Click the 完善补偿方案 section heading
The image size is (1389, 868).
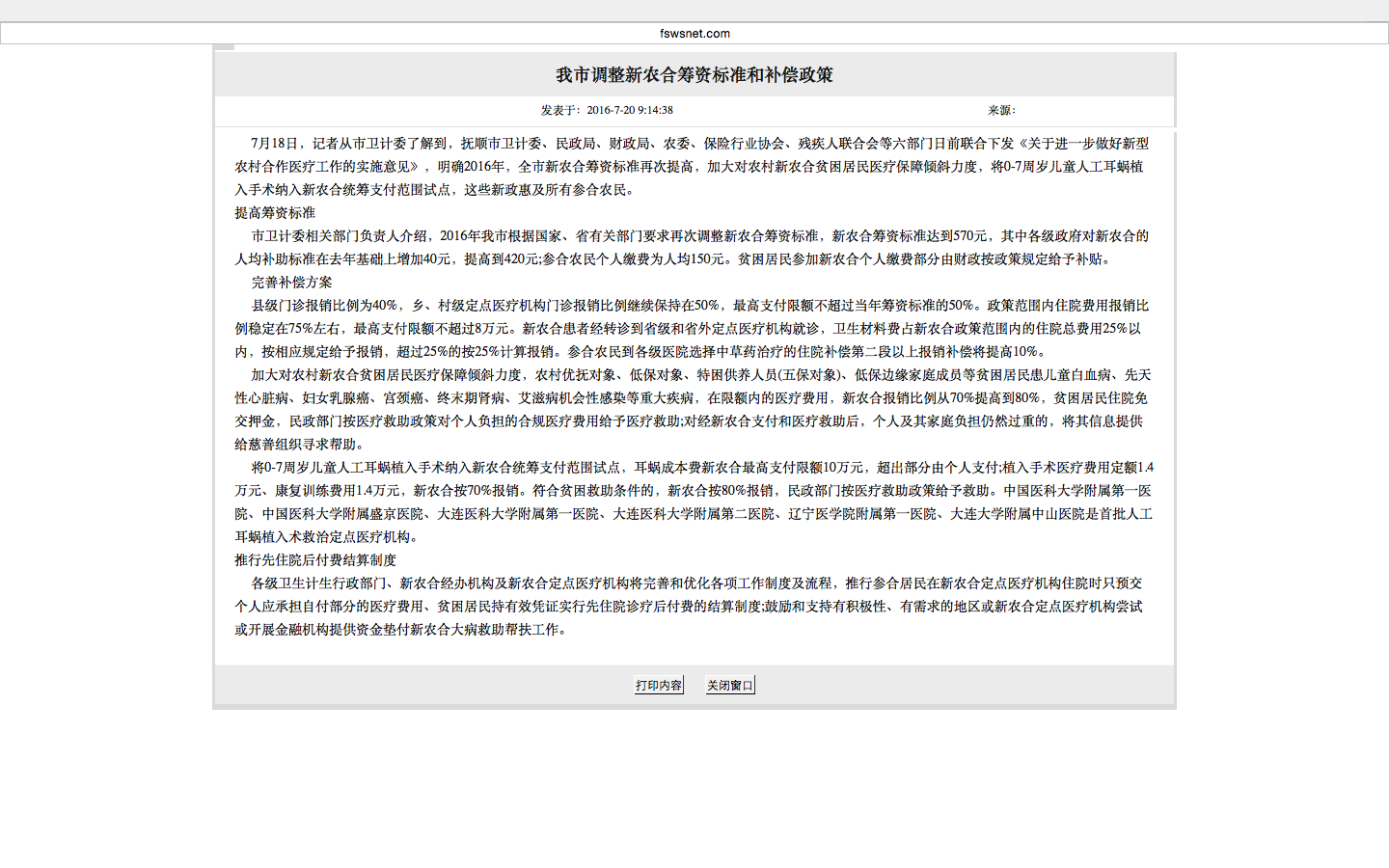pos(291,283)
